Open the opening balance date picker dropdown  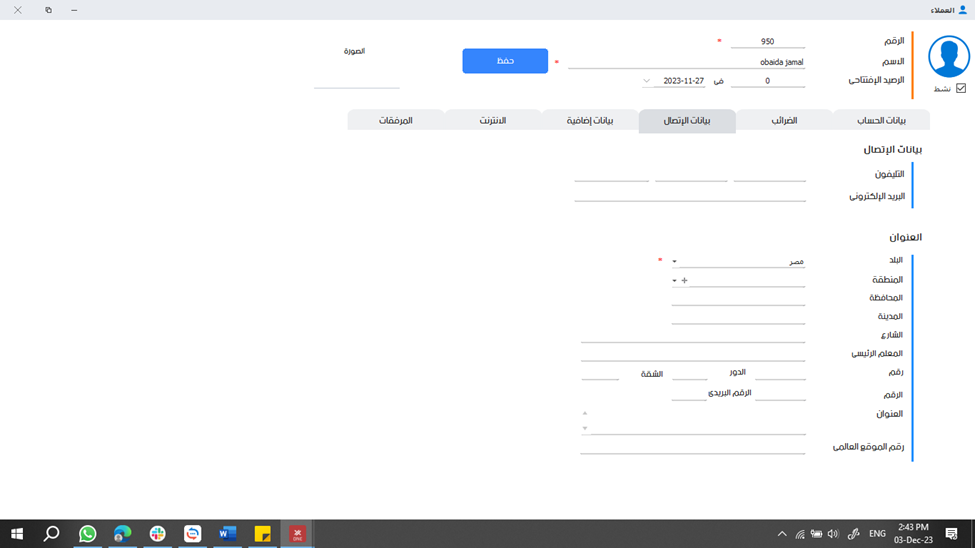pyautogui.click(x=646, y=81)
